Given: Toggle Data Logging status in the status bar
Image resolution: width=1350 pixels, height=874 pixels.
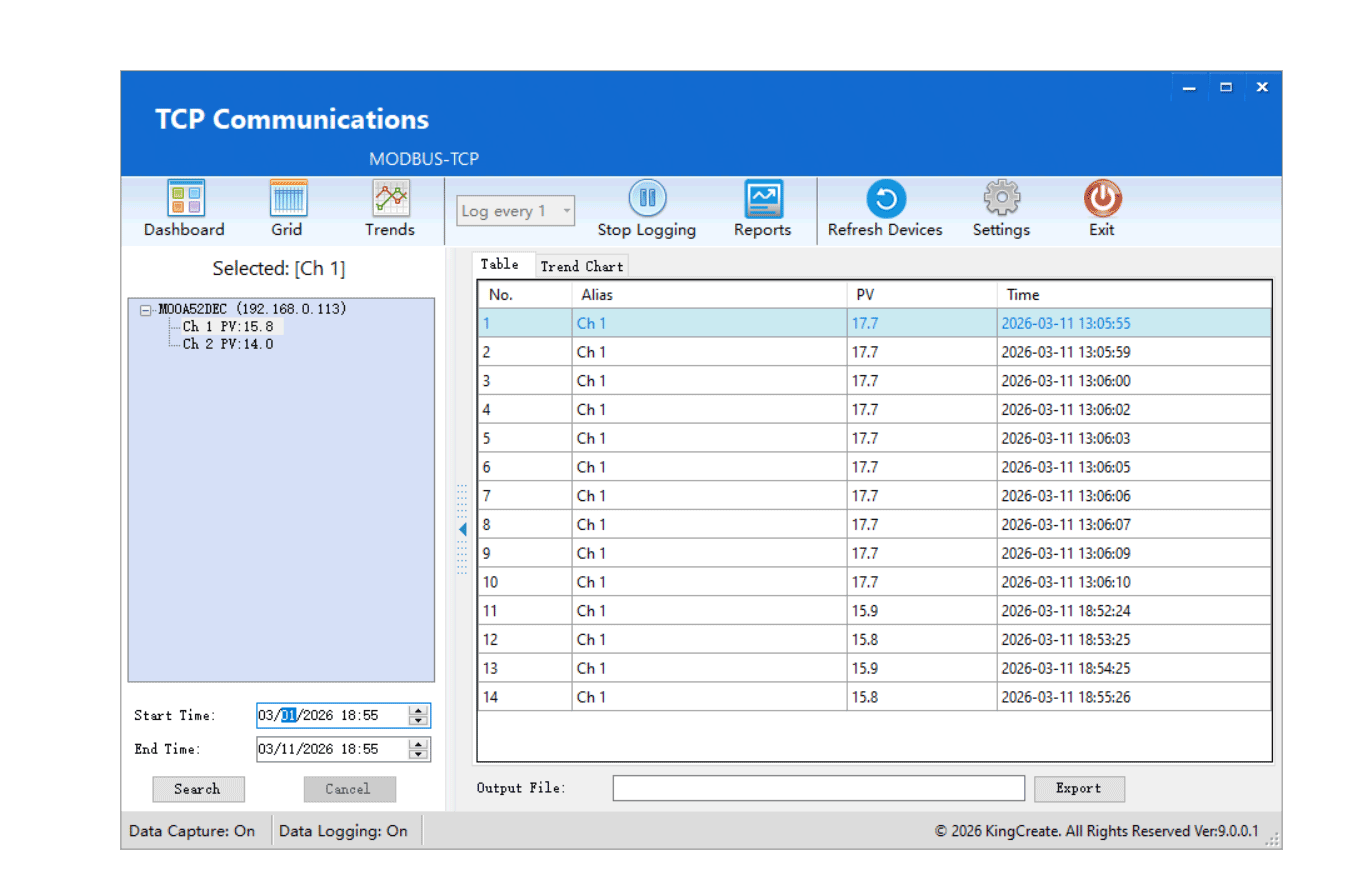Looking at the screenshot, I should pyautogui.click(x=344, y=831).
